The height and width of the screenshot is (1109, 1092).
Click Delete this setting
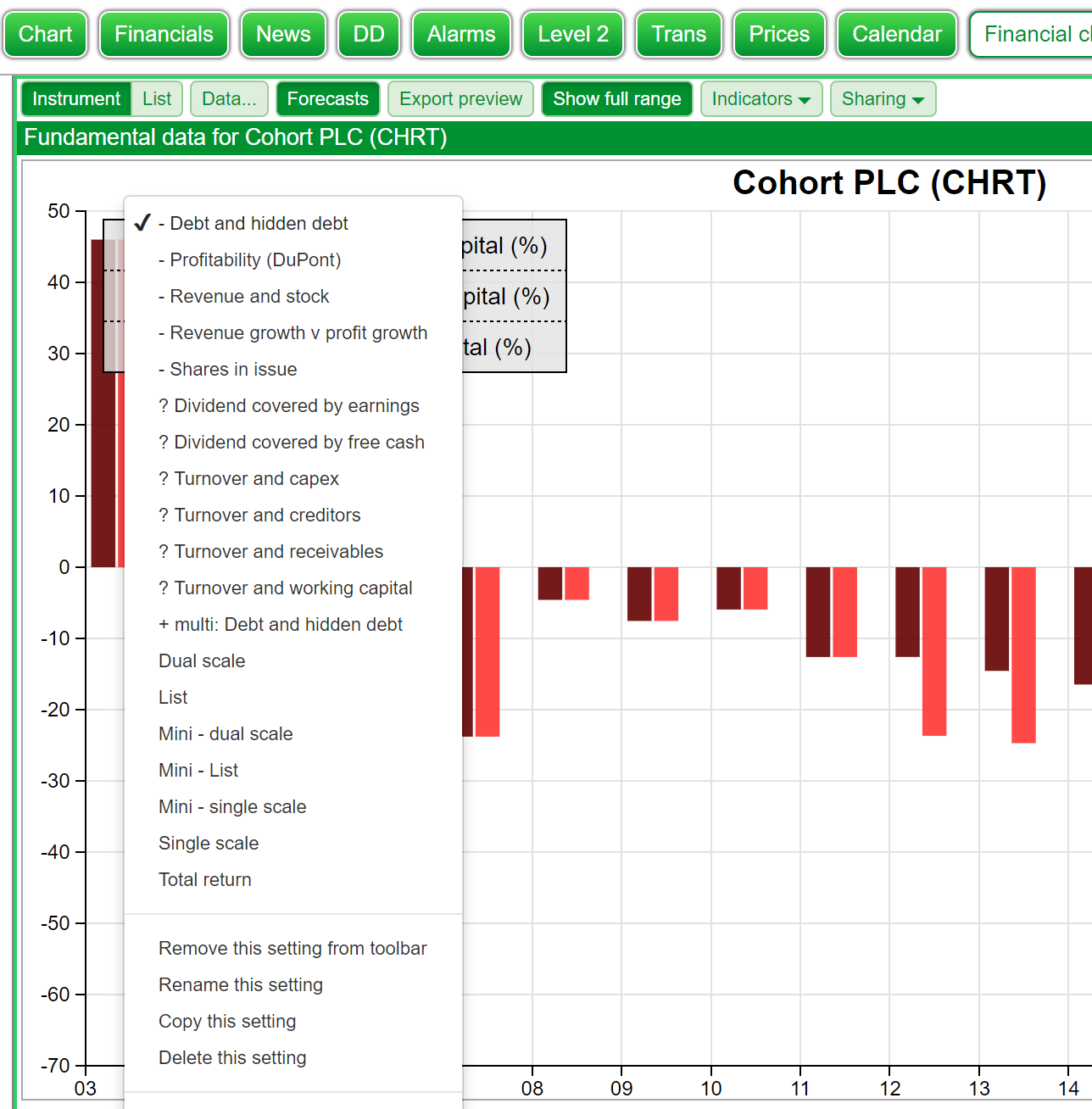(293, 1057)
